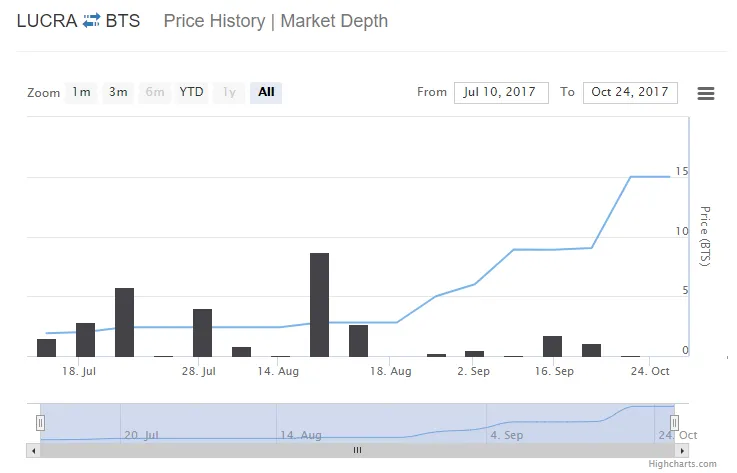Click the BTS asset name
The width and height of the screenshot is (737, 473).
(123, 21)
